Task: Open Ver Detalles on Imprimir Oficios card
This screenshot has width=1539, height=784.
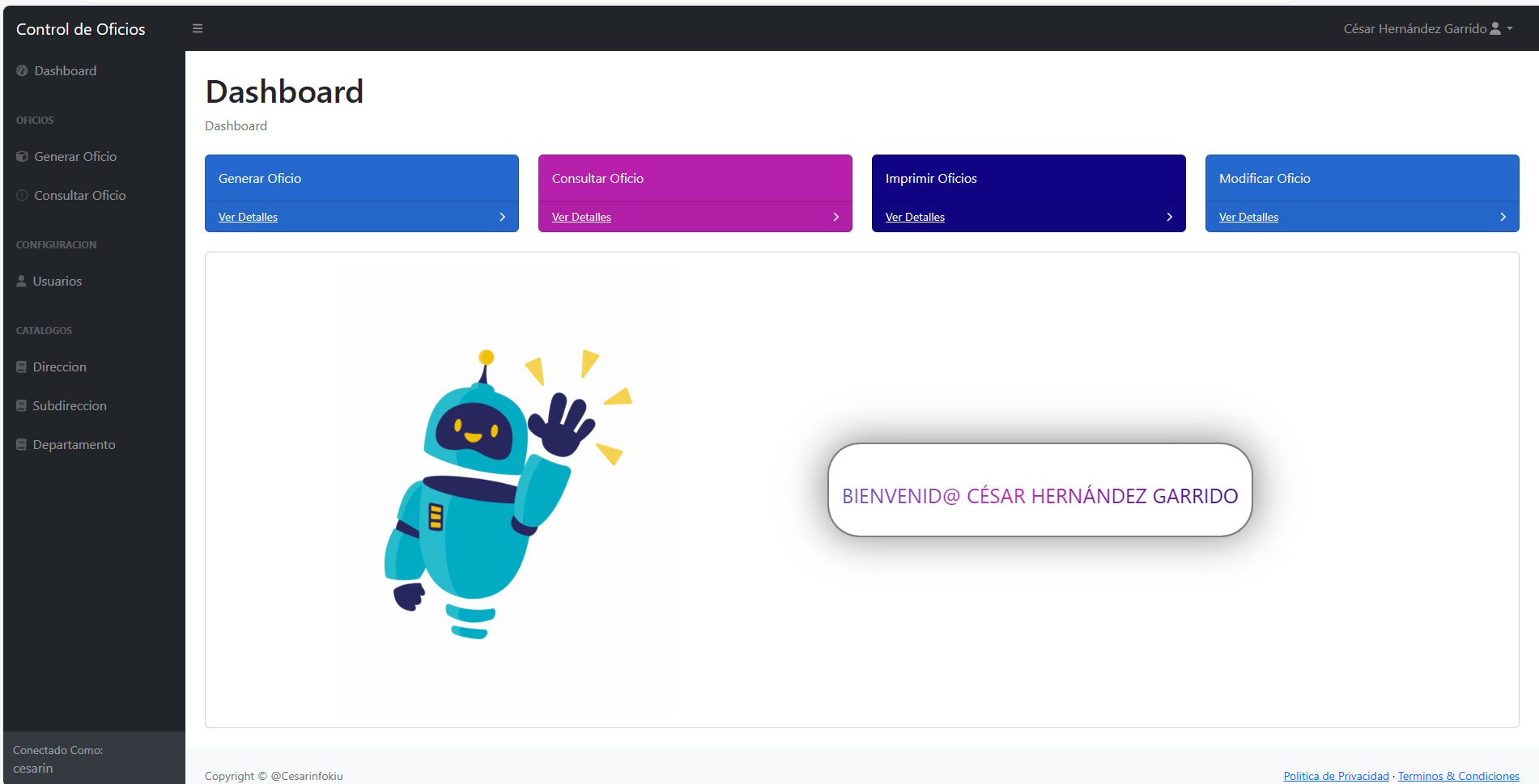Action: (915, 217)
